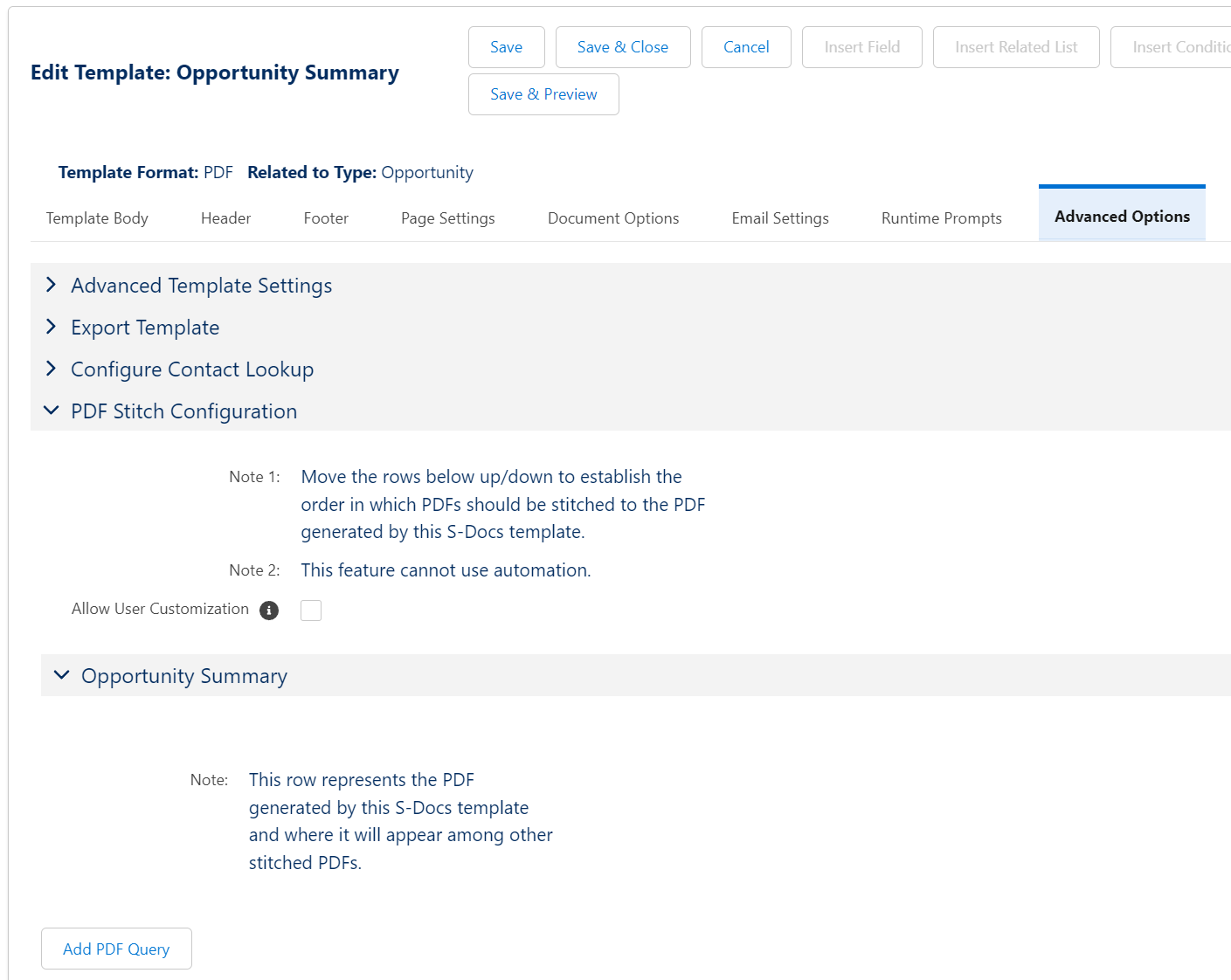
Task: Click the Edit Template: Opportunity Summary heading
Action: [x=215, y=72]
